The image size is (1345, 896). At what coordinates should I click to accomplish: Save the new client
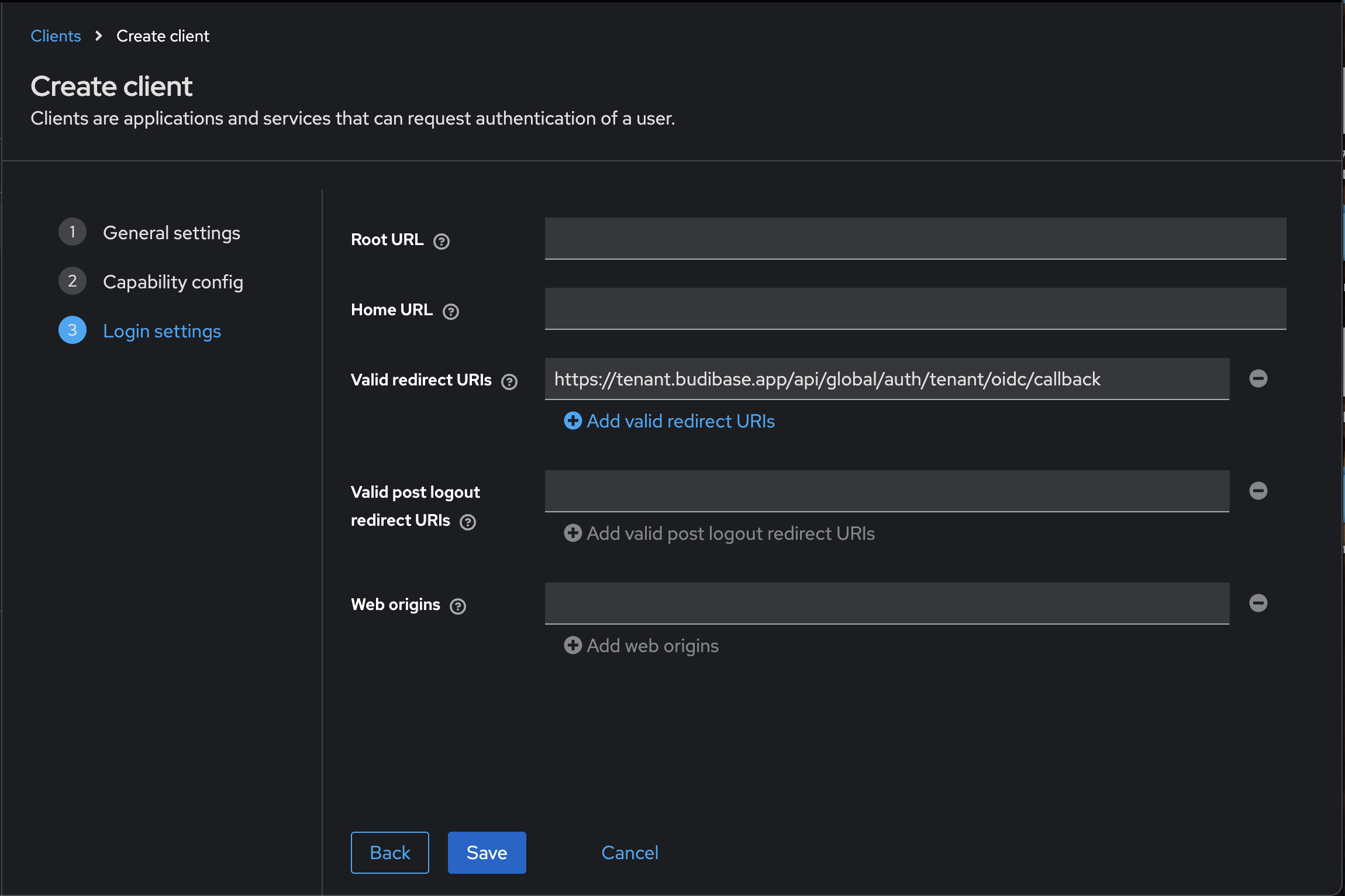[x=487, y=853]
